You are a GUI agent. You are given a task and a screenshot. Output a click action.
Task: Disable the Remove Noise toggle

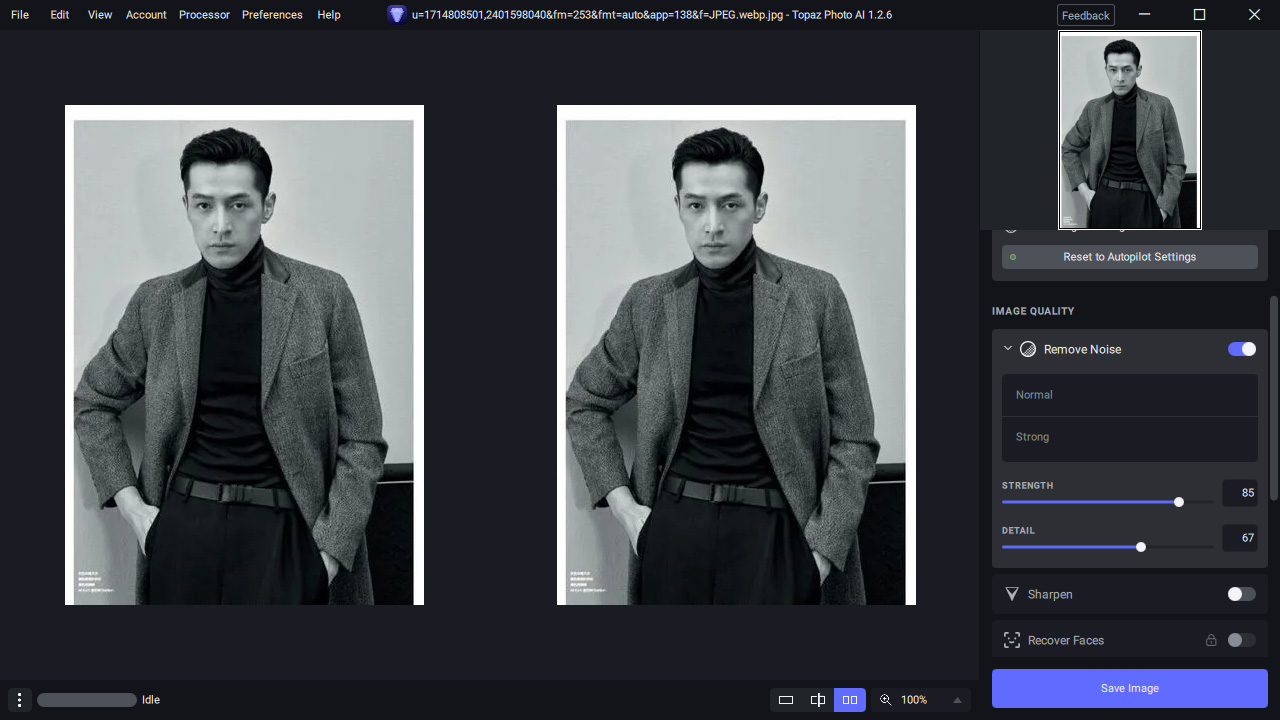[x=1241, y=349]
